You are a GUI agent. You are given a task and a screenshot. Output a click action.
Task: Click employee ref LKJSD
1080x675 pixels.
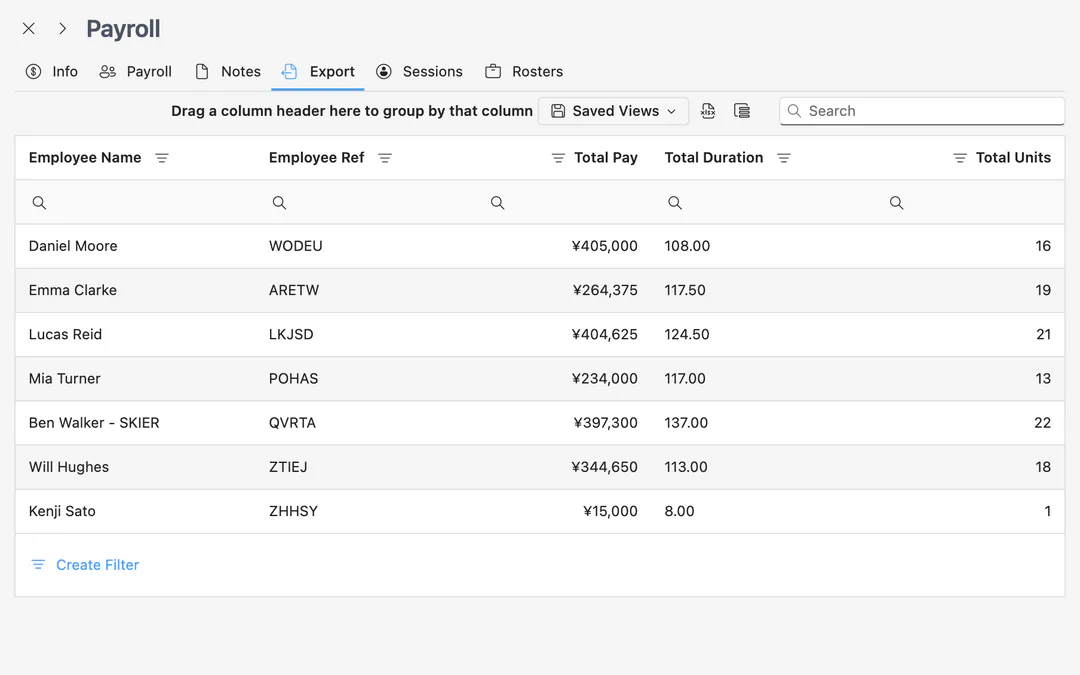(291, 334)
